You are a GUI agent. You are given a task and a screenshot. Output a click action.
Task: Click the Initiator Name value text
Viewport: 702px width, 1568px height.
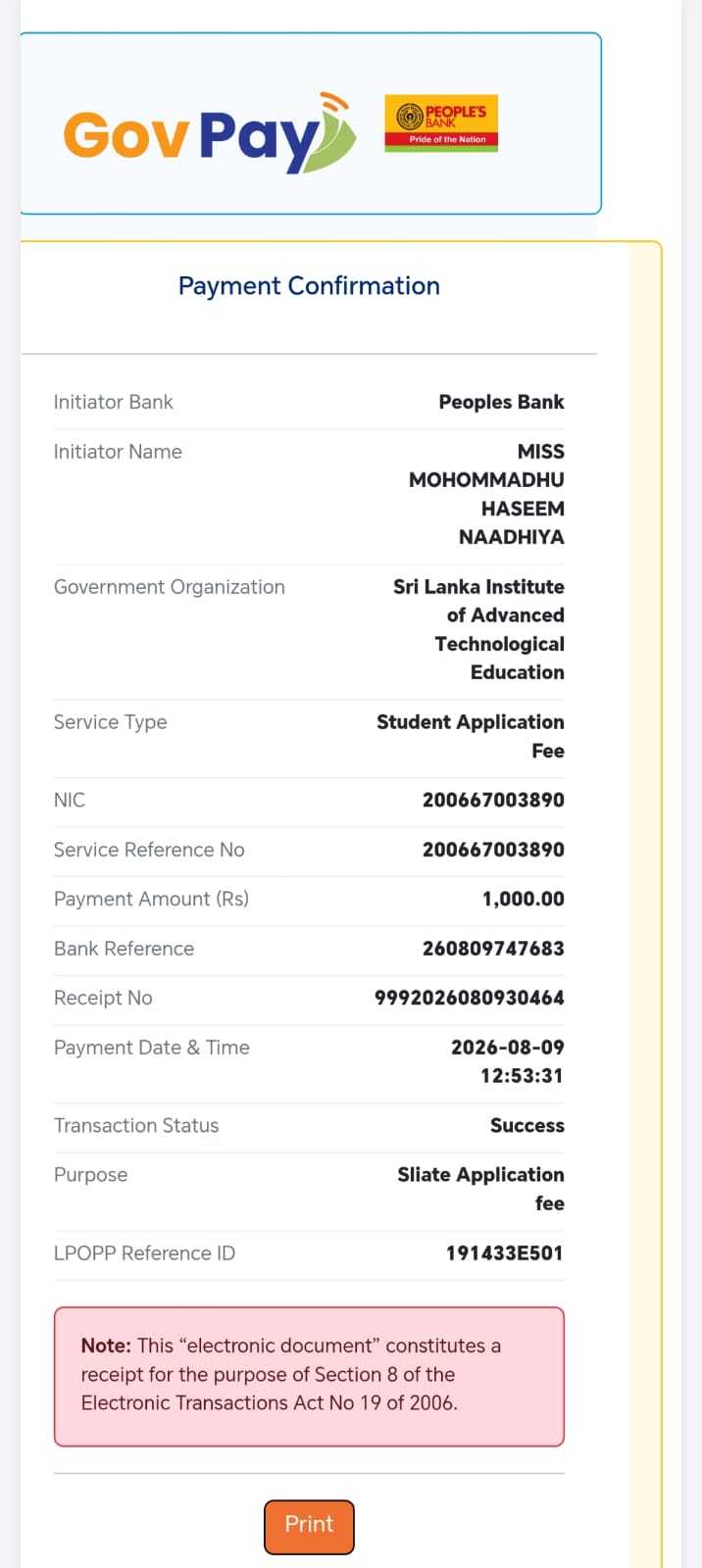point(486,494)
